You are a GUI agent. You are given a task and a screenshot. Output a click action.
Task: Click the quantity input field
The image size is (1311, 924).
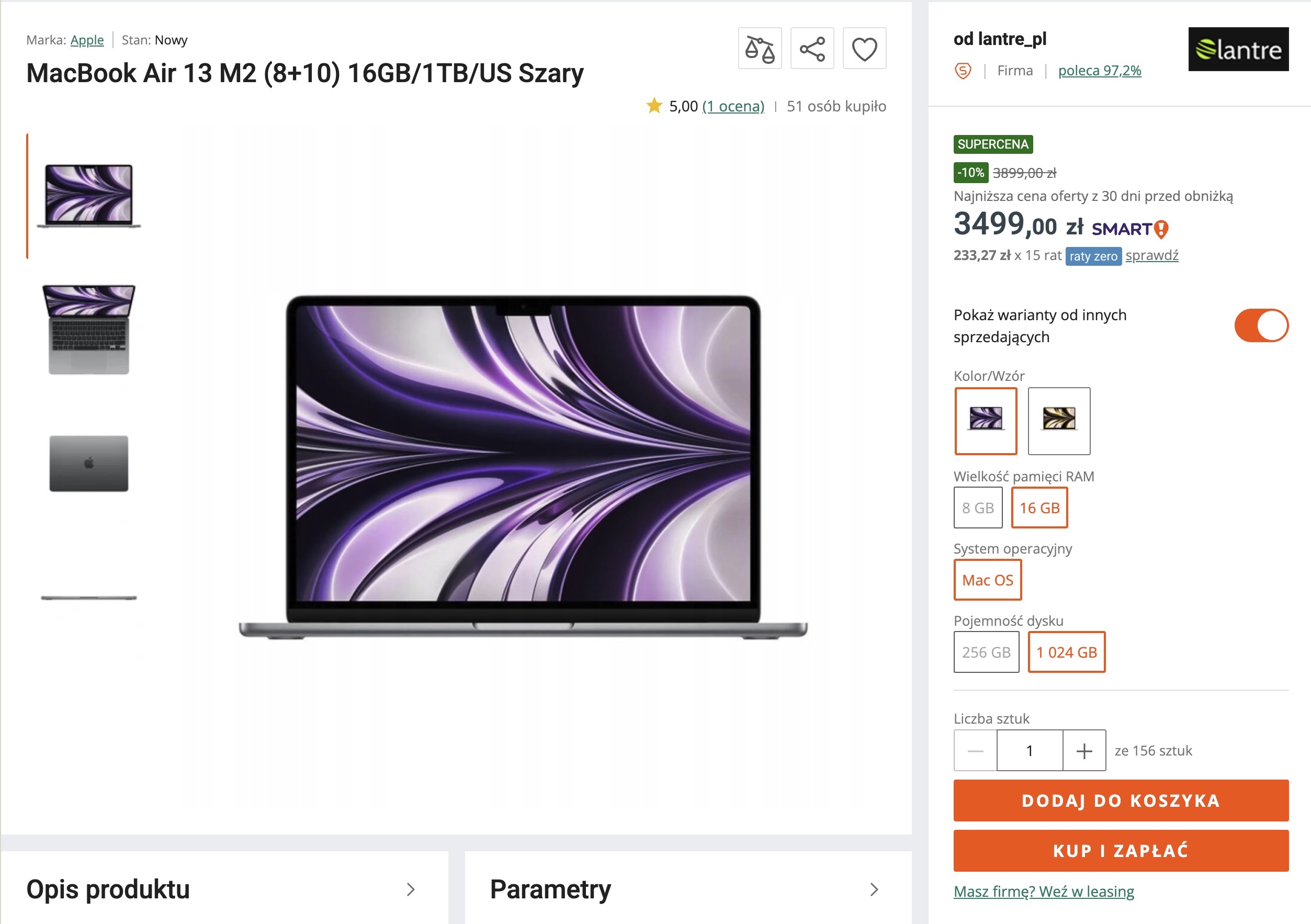coord(1030,750)
